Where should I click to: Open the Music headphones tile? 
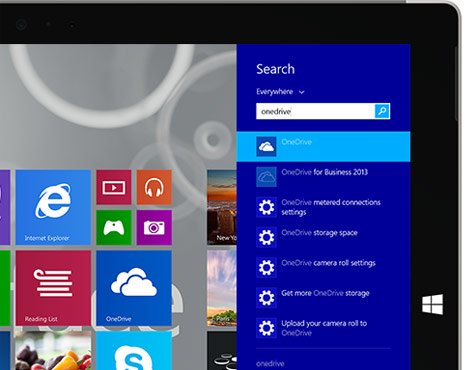click(x=154, y=187)
